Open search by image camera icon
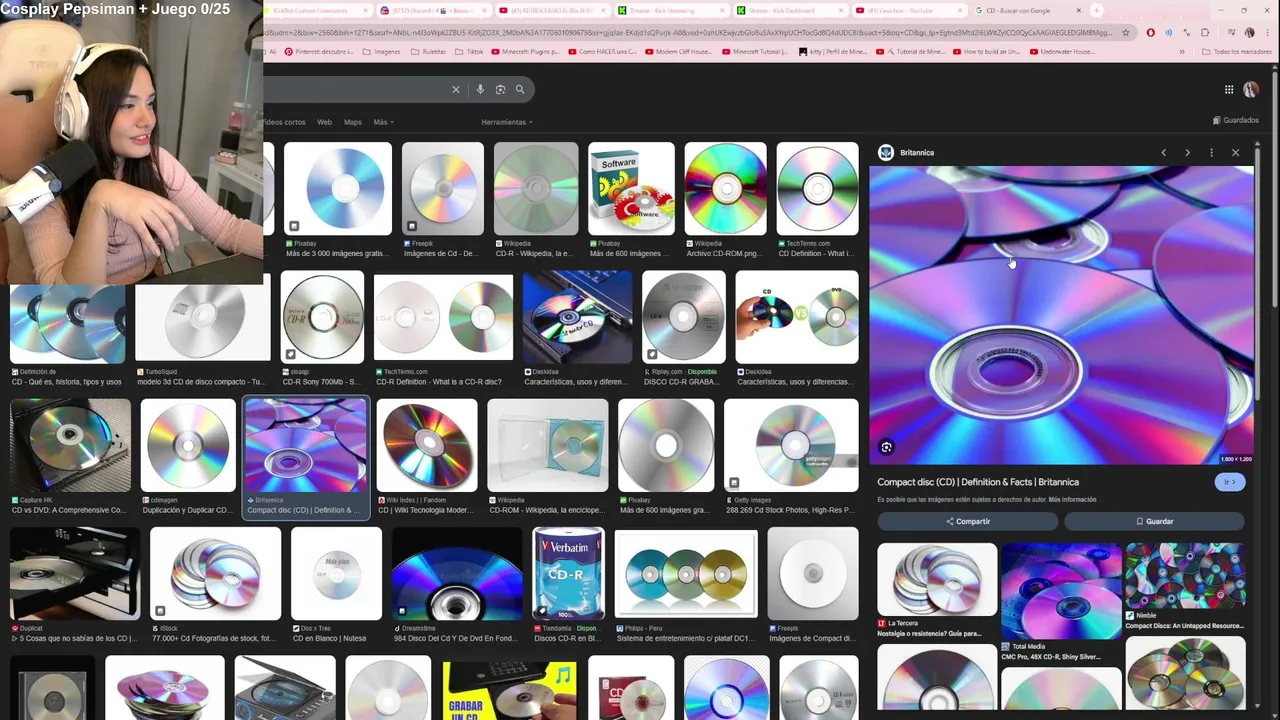The width and height of the screenshot is (1280, 720). [x=500, y=89]
